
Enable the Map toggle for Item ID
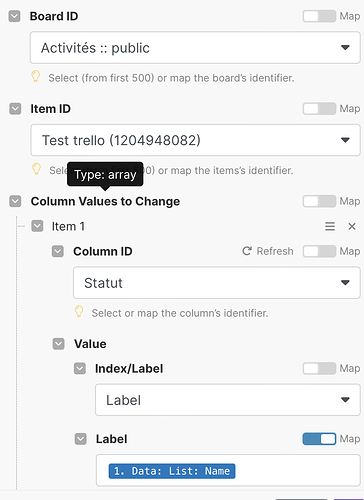(319, 109)
